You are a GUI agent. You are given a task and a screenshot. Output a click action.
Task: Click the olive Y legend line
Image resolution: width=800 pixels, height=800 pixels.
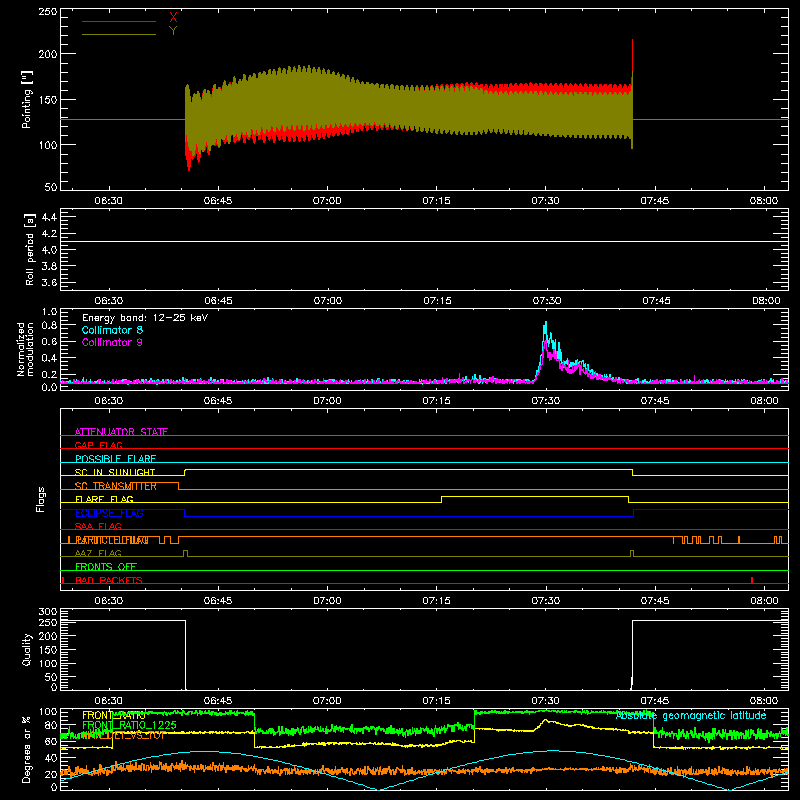point(119,34)
